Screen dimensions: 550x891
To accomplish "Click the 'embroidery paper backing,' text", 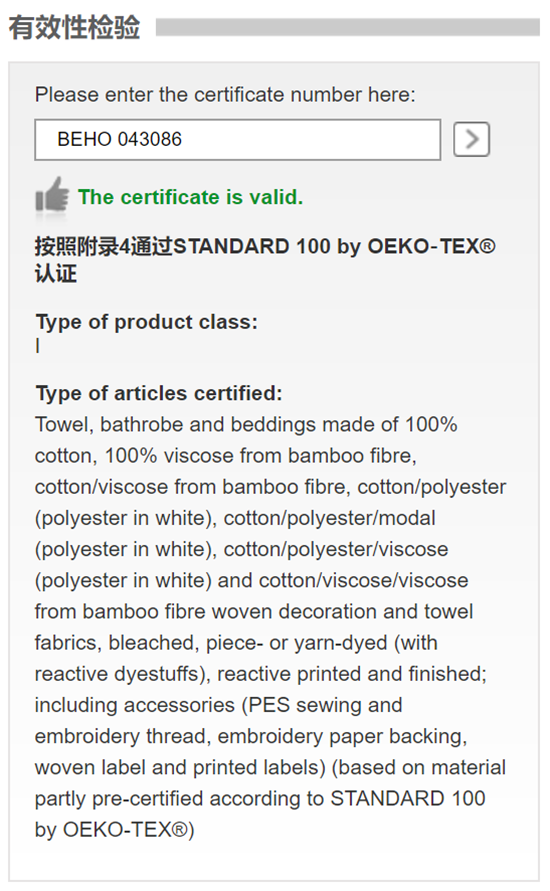I will coord(343,736).
